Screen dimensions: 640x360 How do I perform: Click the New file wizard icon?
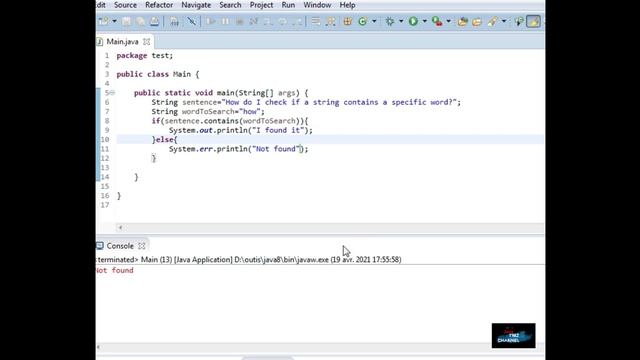pyautogui.click(x=104, y=21)
